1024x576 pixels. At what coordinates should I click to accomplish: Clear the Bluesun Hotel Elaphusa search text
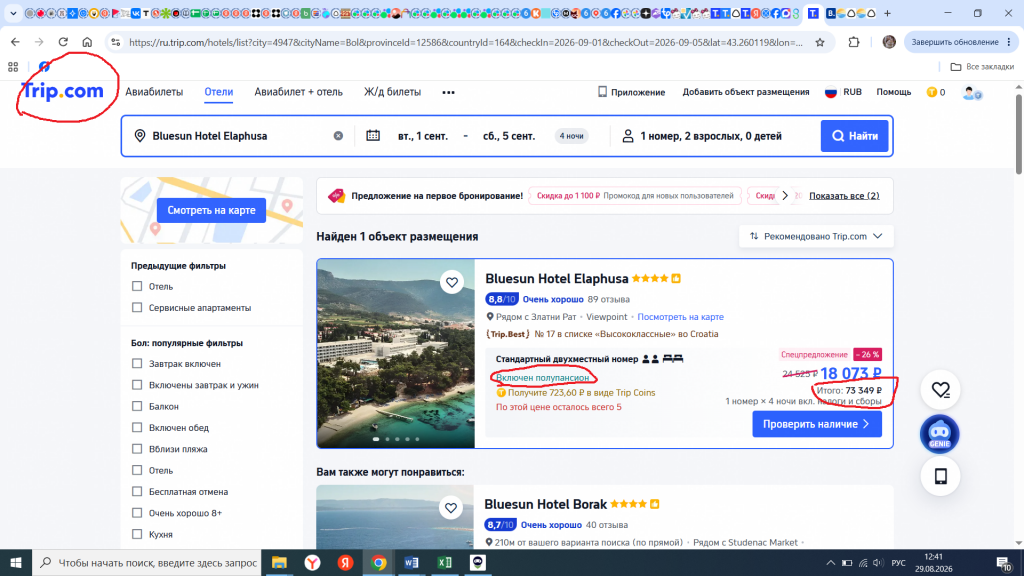pos(338,136)
